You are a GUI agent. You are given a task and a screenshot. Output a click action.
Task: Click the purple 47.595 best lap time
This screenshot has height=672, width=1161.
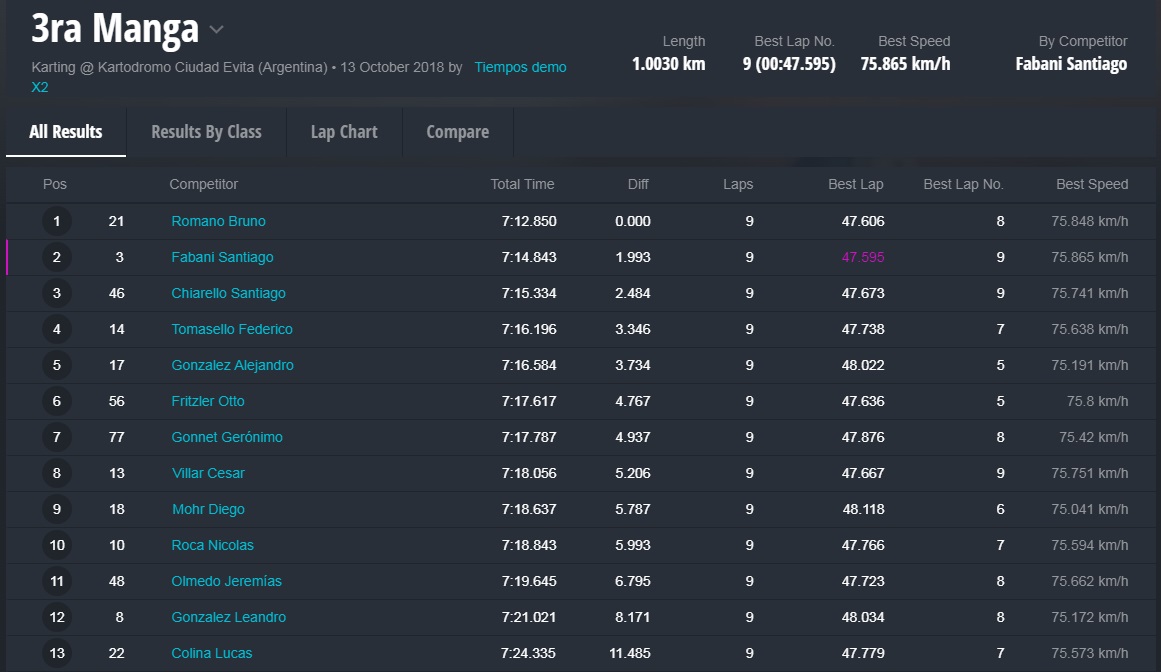pos(862,257)
